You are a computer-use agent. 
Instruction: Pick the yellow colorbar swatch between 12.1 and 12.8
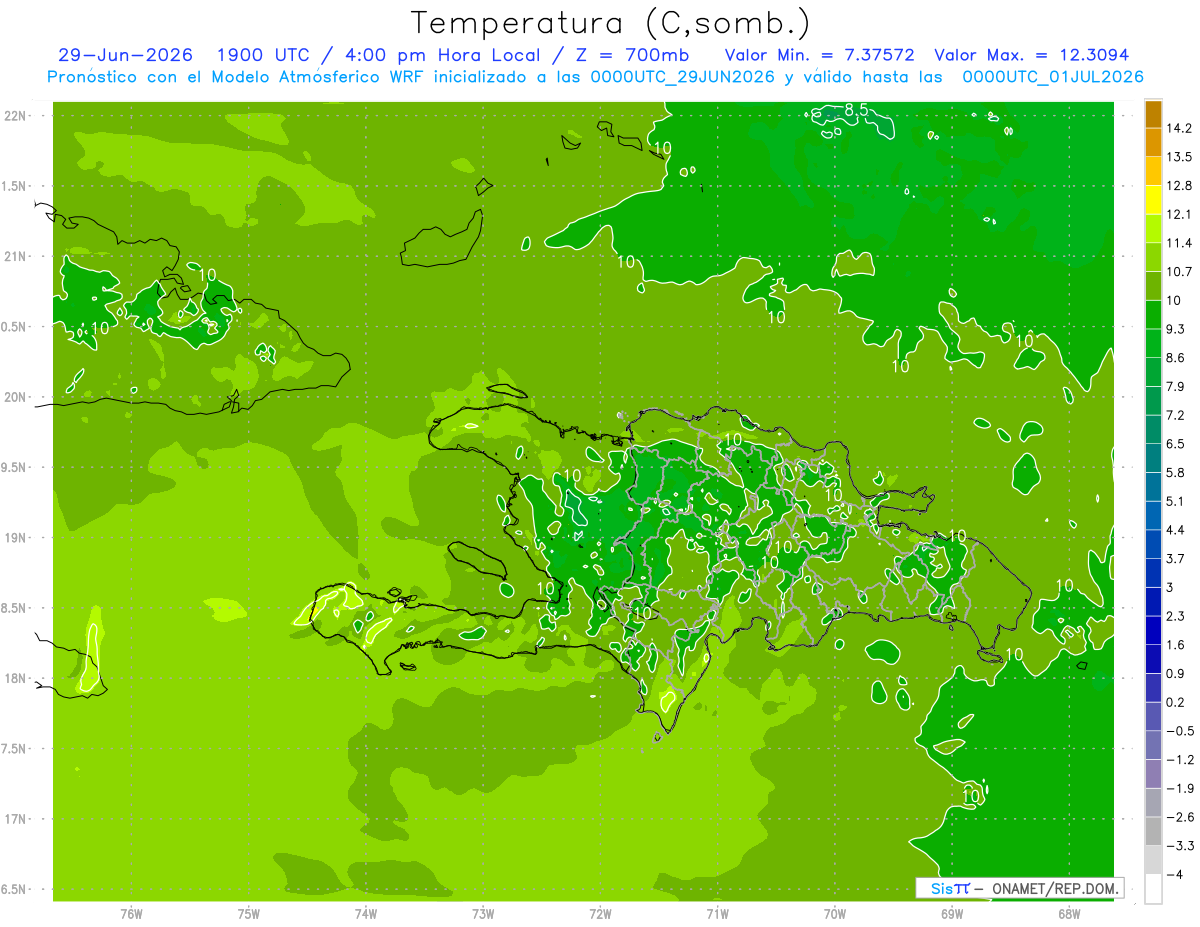pyautogui.click(x=1153, y=201)
